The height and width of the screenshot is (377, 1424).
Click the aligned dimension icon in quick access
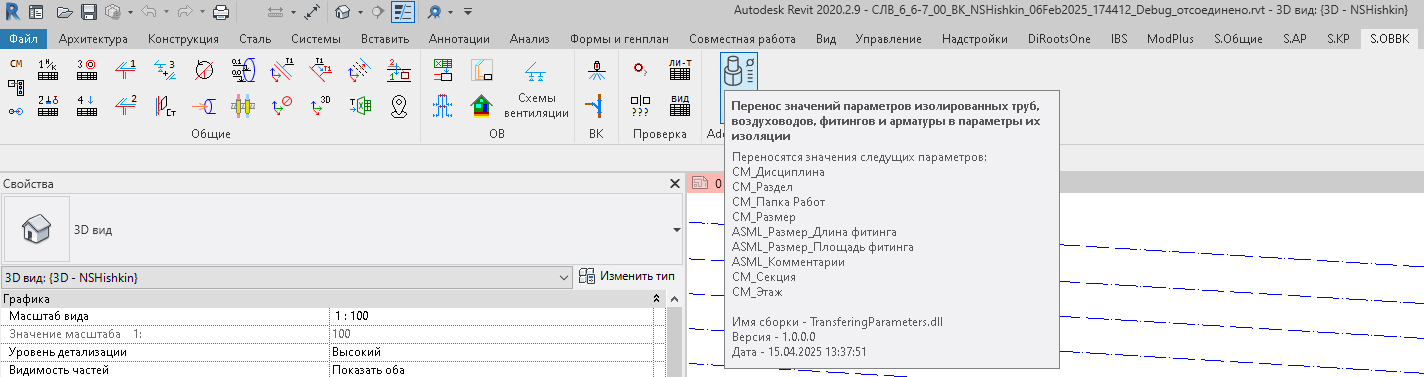tap(311, 13)
